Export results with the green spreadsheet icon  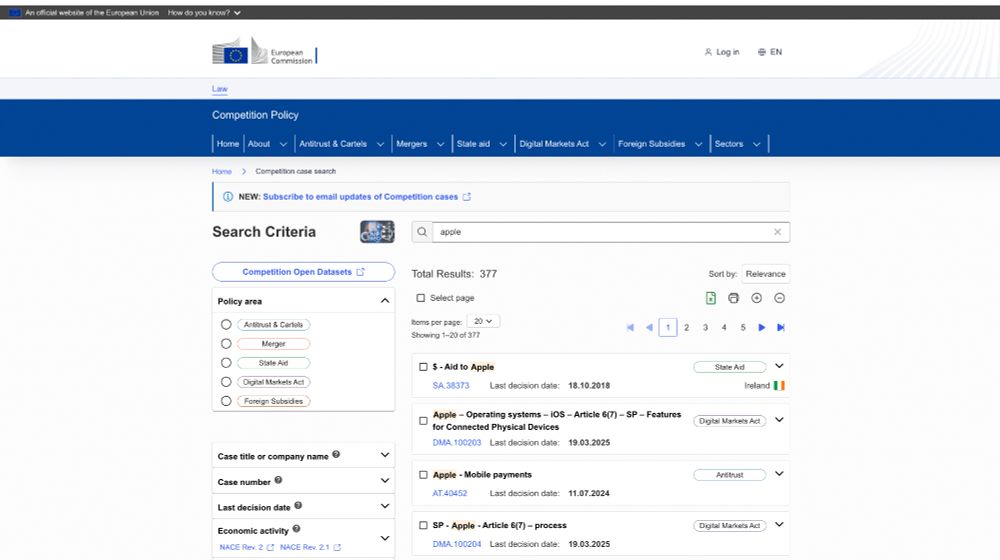point(711,298)
